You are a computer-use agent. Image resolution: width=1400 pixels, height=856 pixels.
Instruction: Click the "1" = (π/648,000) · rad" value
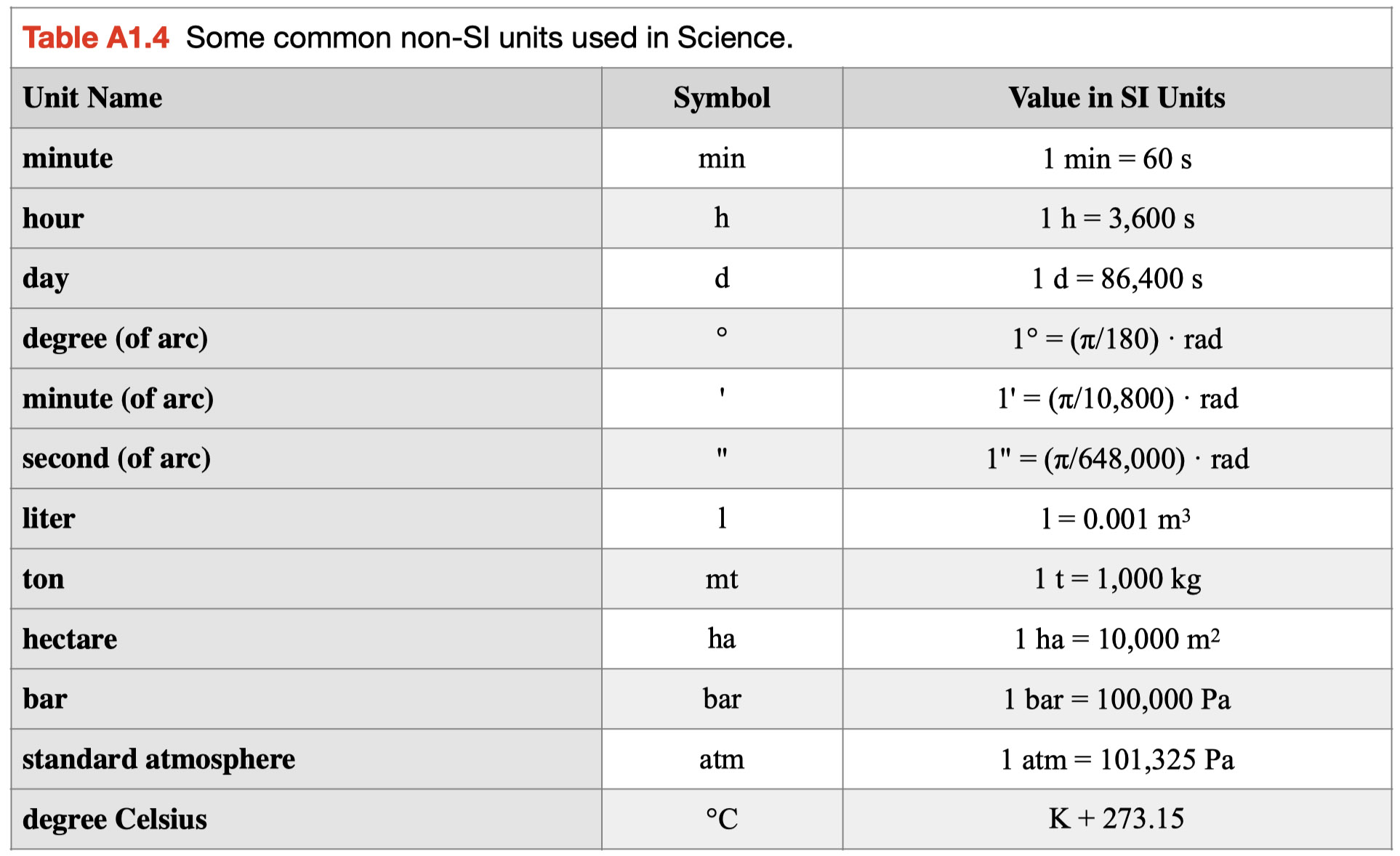tap(1117, 459)
